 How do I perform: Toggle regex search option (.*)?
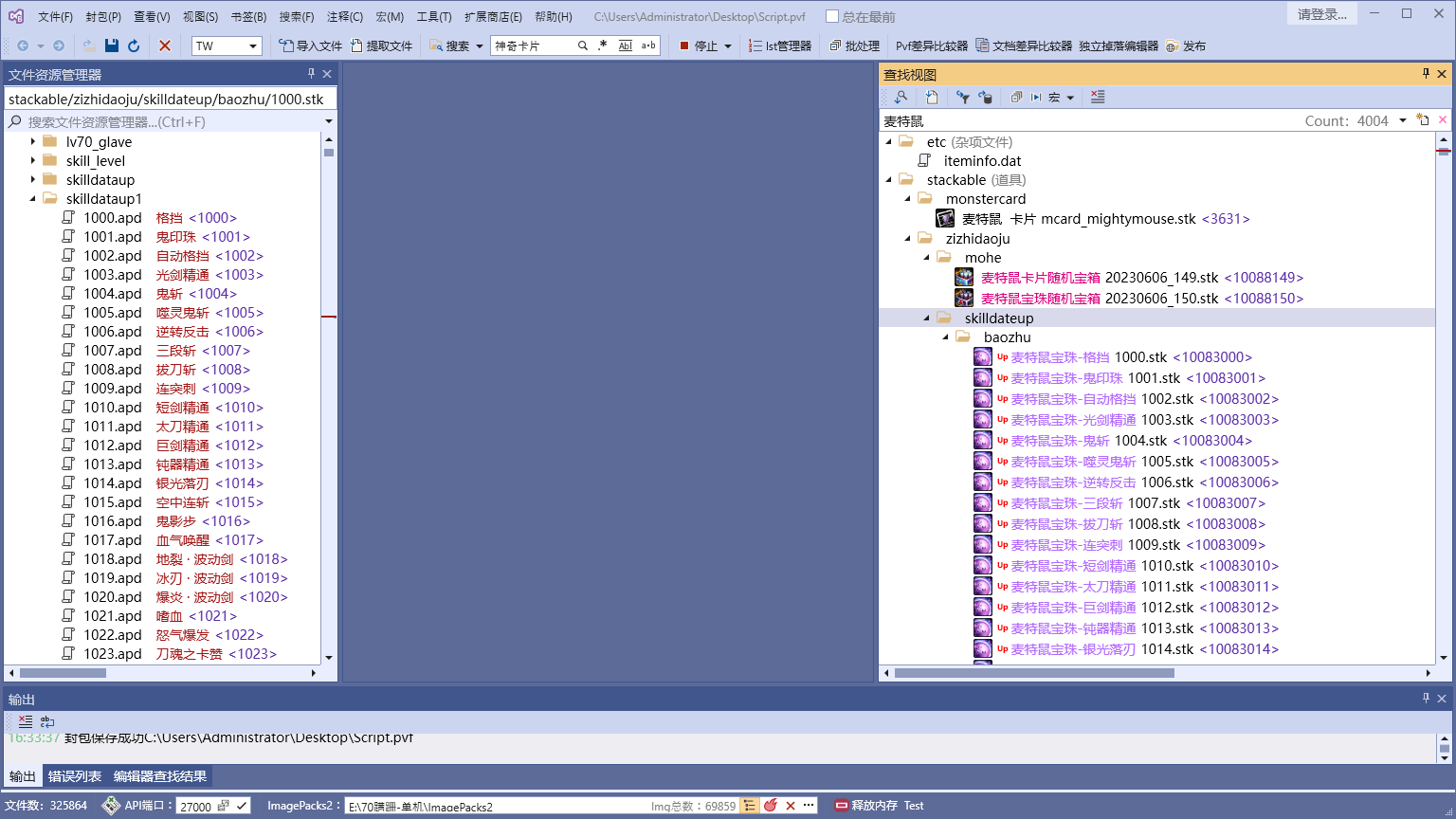[603, 45]
